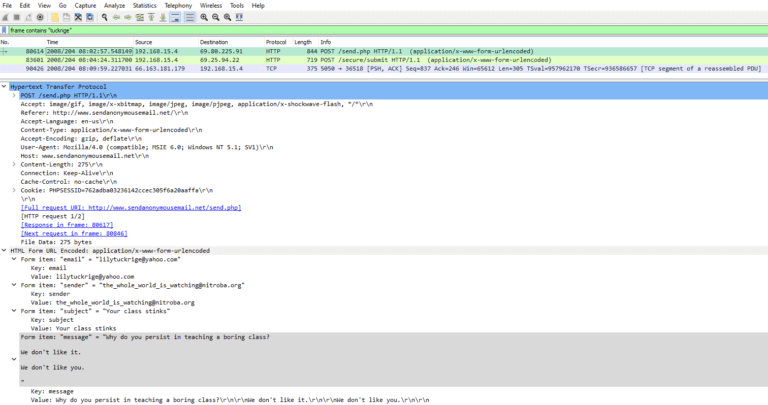Expand the POST /send.php HTTP/1.1 line
The width and height of the screenshot is (768, 405).
(x=14, y=94)
